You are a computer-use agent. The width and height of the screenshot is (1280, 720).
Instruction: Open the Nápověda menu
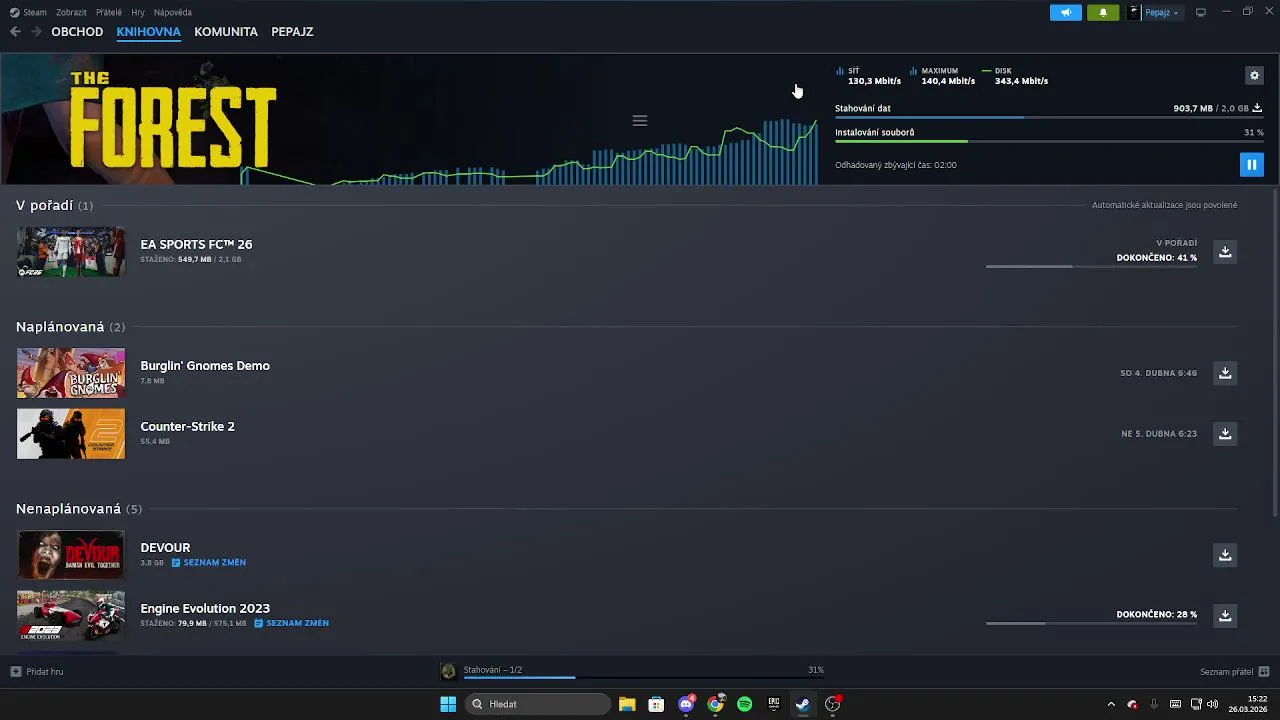[x=173, y=12]
